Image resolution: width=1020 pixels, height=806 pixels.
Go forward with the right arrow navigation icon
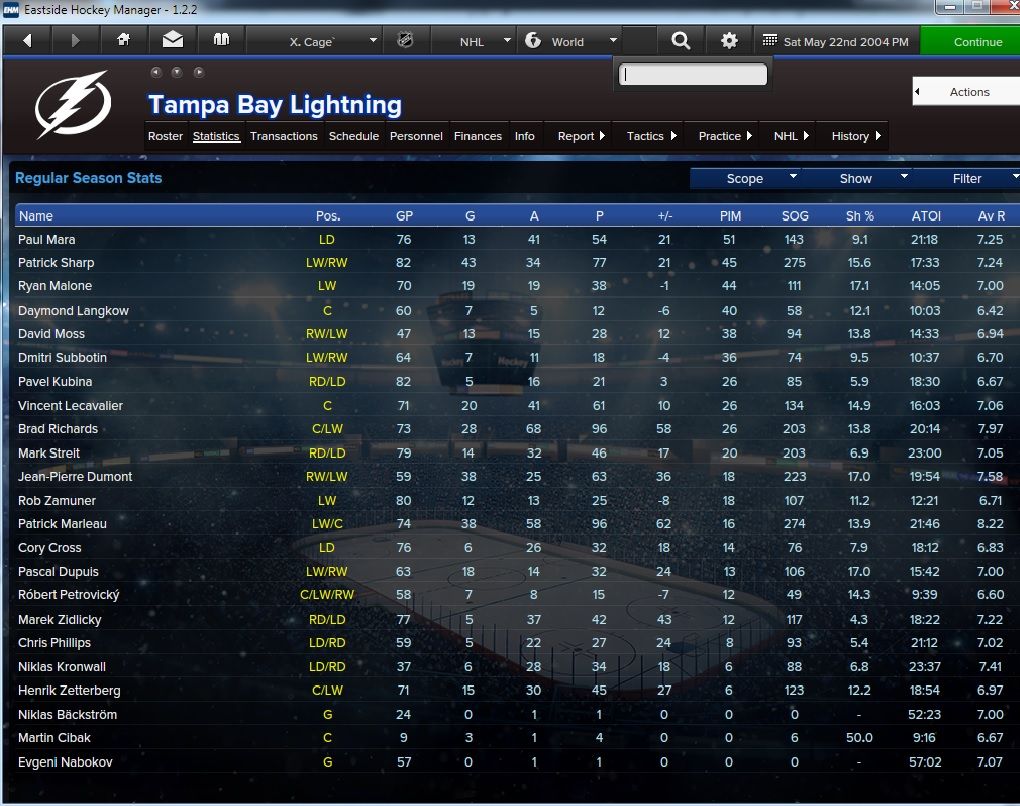[x=75, y=41]
